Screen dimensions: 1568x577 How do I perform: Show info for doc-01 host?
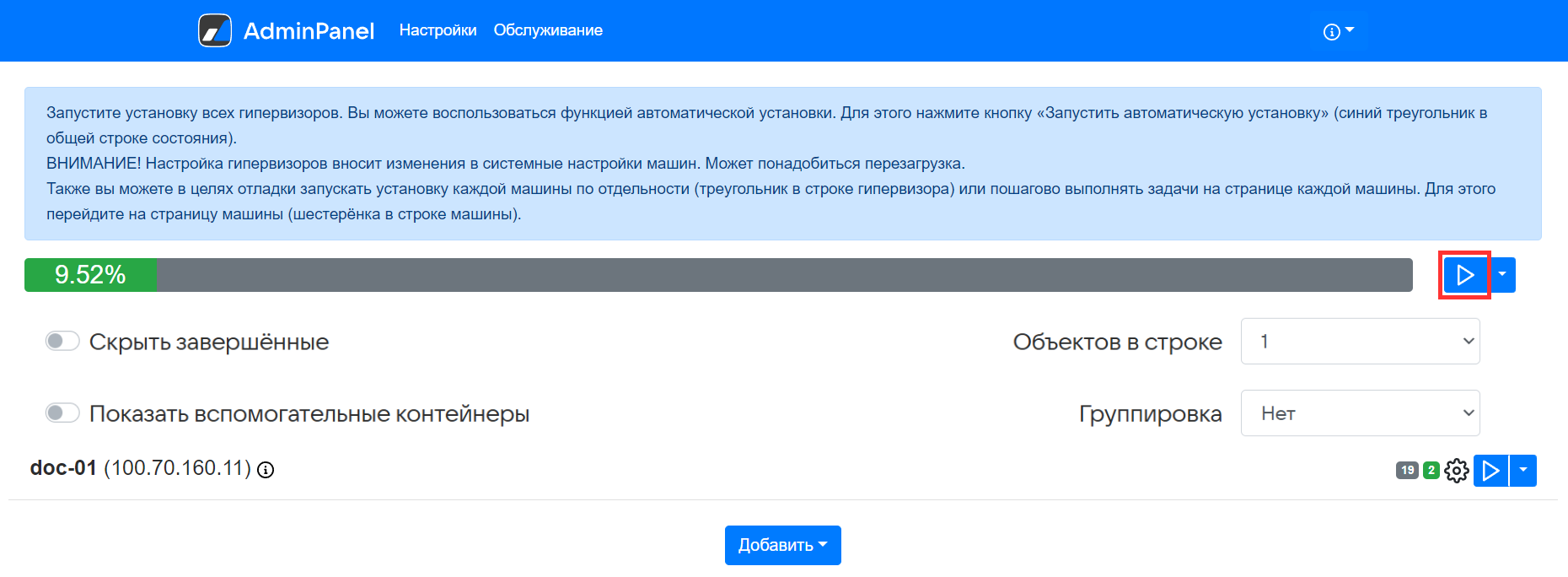(266, 470)
